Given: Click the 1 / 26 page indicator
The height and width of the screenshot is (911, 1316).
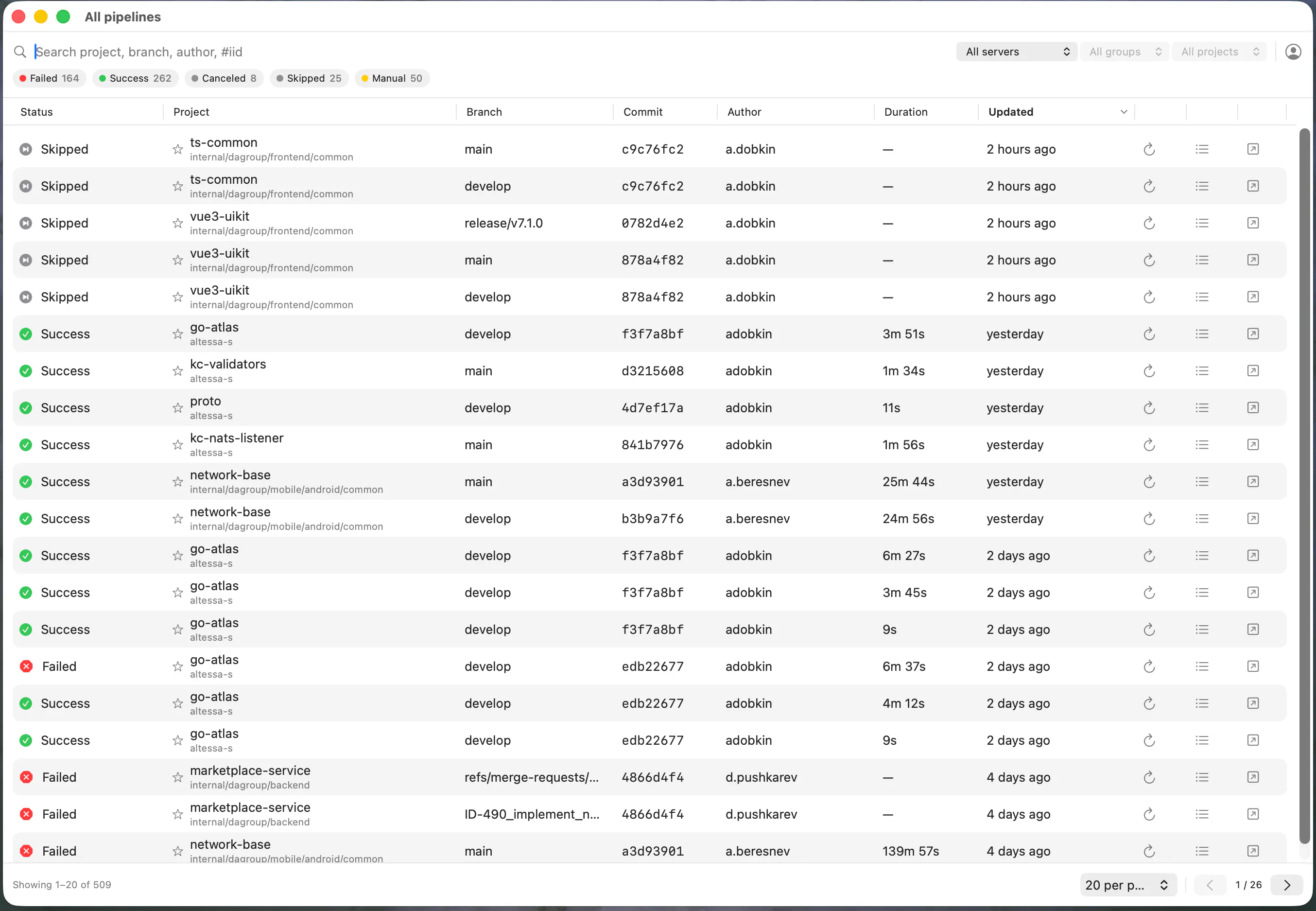Looking at the screenshot, I should pos(1248,885).
